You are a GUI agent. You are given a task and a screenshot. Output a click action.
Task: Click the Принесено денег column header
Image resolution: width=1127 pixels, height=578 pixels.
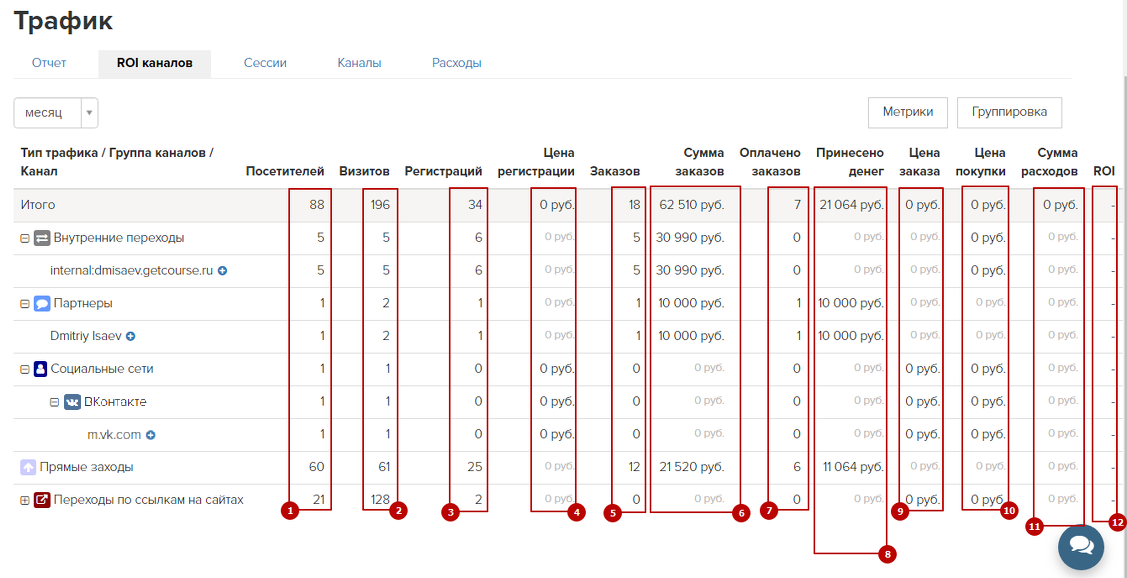850,162
